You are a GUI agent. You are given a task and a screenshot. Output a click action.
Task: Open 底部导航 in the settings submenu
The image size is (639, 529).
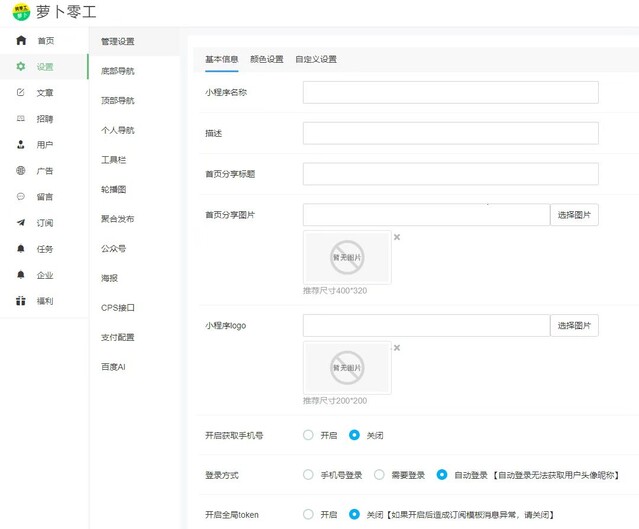[x=117, y=71]
